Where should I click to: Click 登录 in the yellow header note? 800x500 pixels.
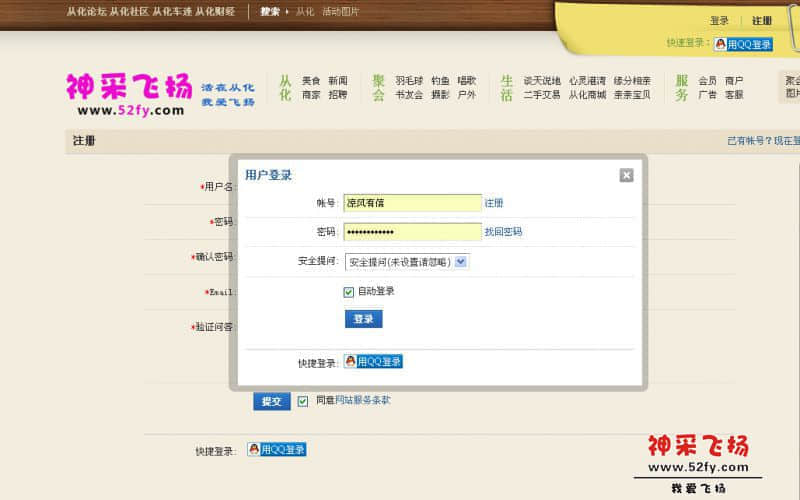click(719, 20)
